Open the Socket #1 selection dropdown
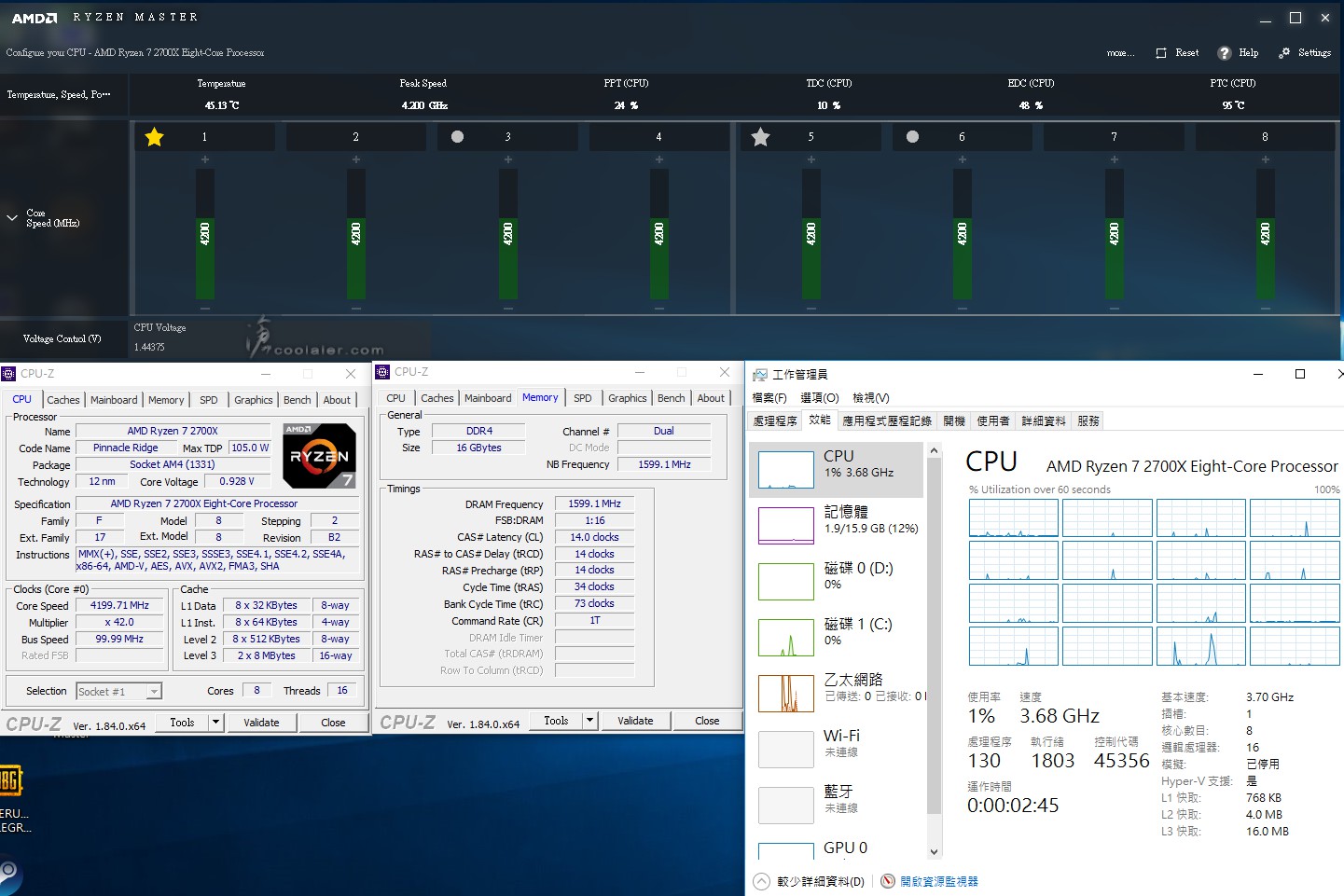The image size is (1344, 896). click(154, 691)
